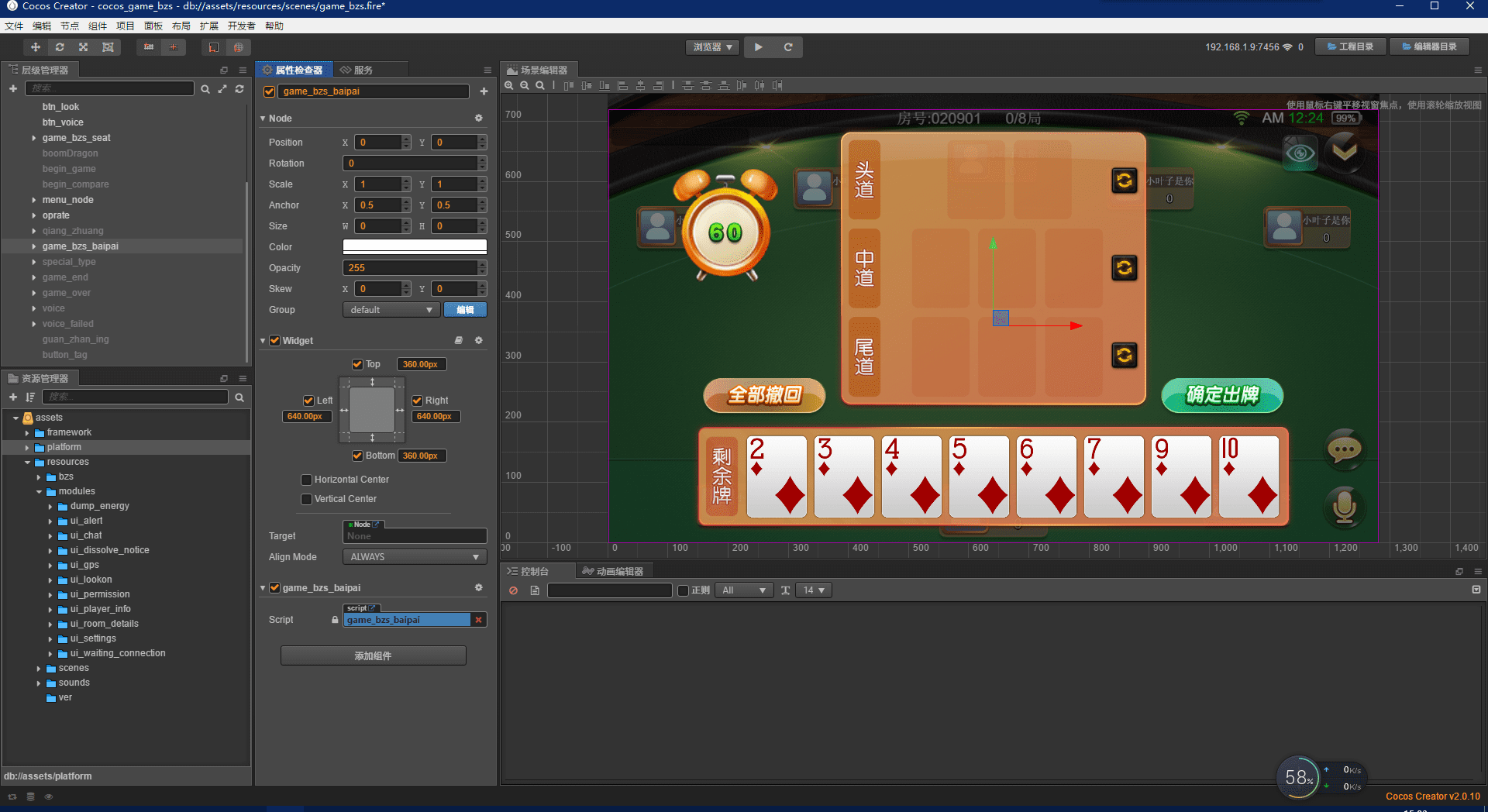1488x812 pixels.
Task: Switch to the 服务 tab
Action: [x=357, y=70]
